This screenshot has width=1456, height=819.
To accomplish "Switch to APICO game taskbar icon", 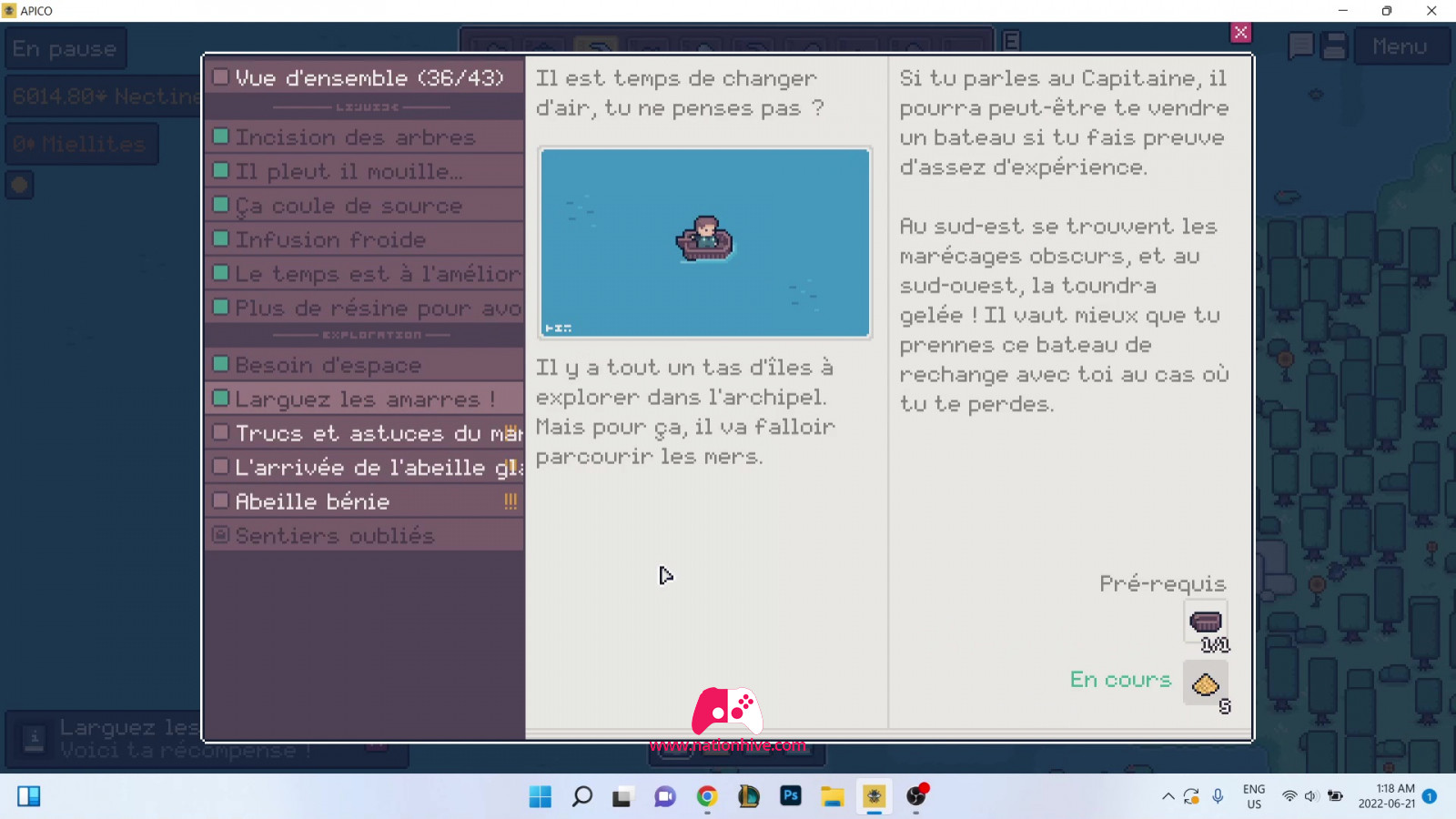I will tap(875, 797).
